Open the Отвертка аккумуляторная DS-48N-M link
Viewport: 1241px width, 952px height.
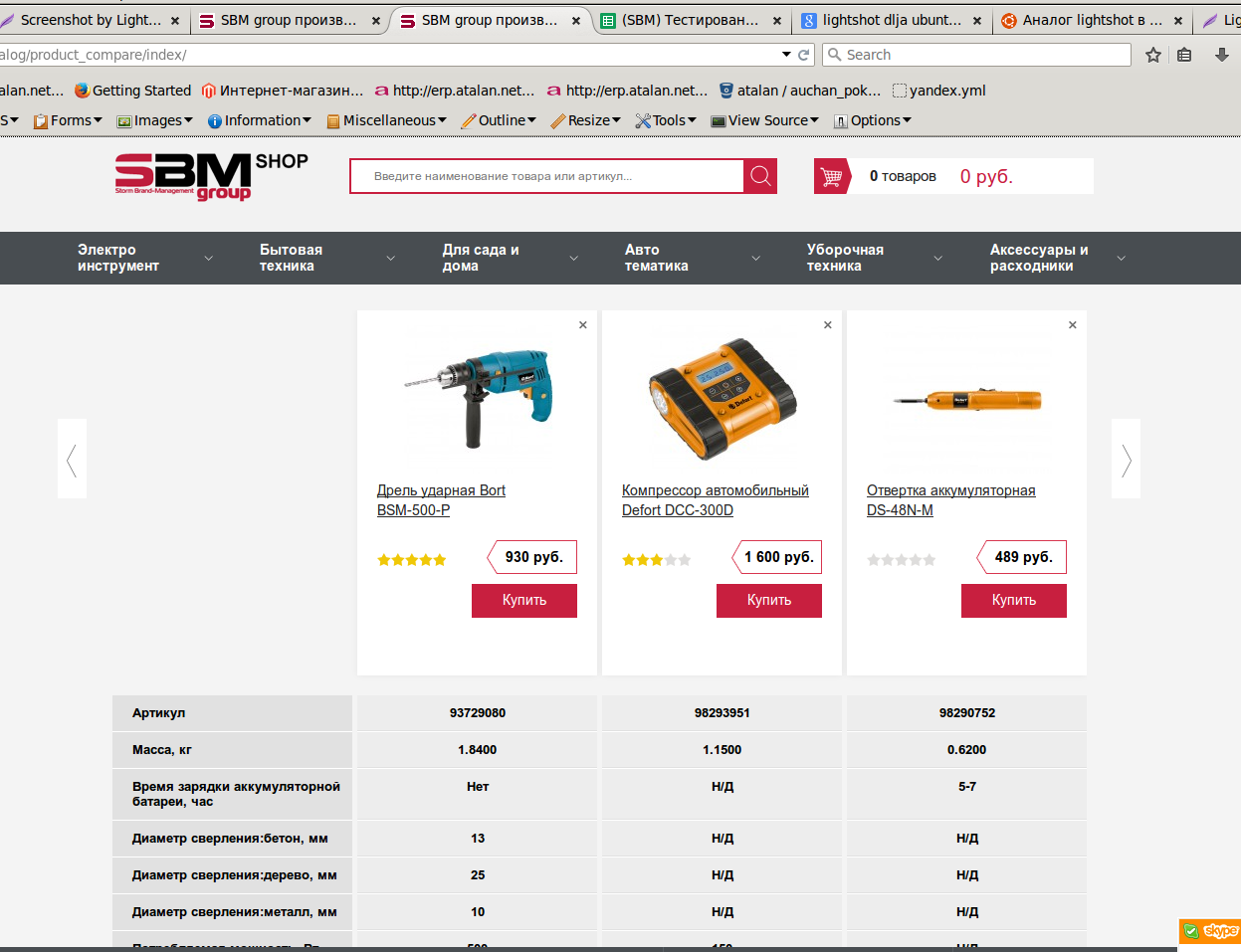point(951,500)
